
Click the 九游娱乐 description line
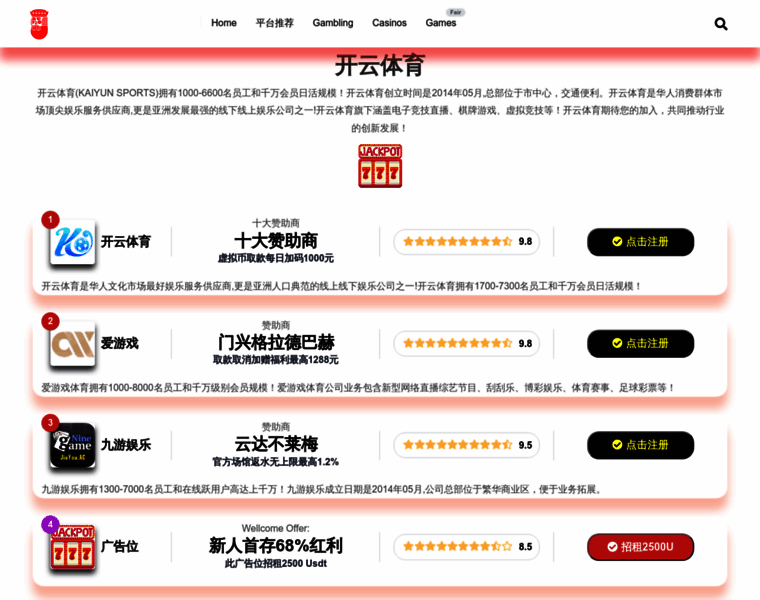pyautogui.click(x=321, y=489)
